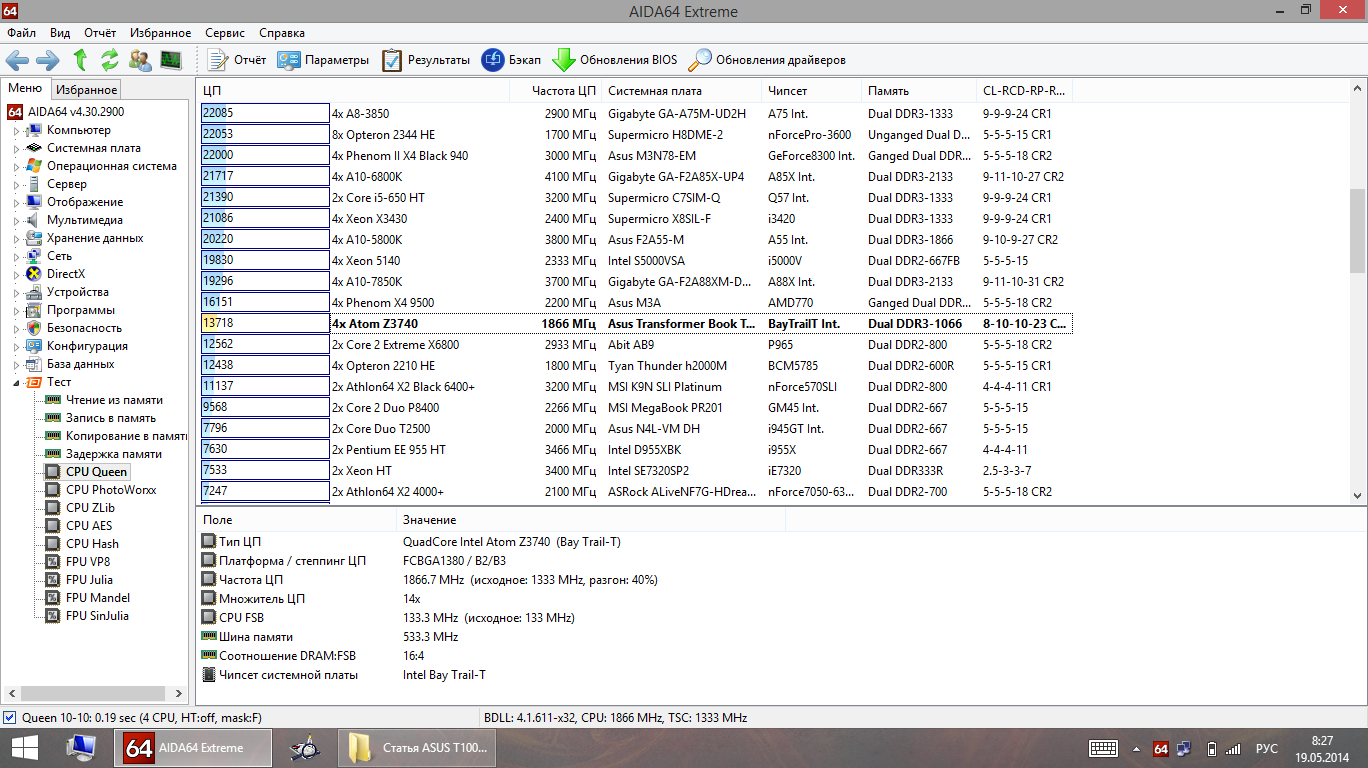Expand the Операционная система tree node

[x=16, y=166]
